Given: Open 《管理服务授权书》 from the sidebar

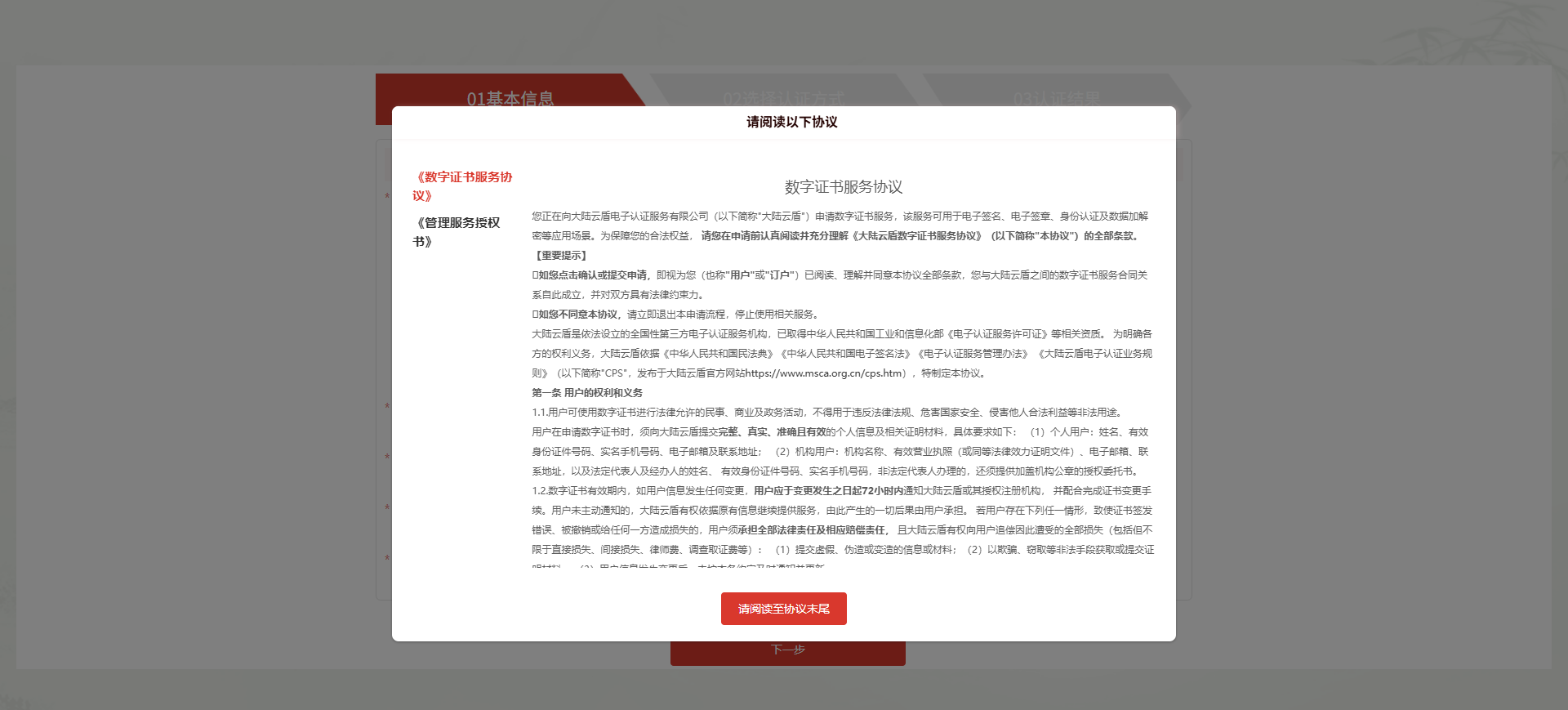Looking at the screenshot, I should [457, 232].
